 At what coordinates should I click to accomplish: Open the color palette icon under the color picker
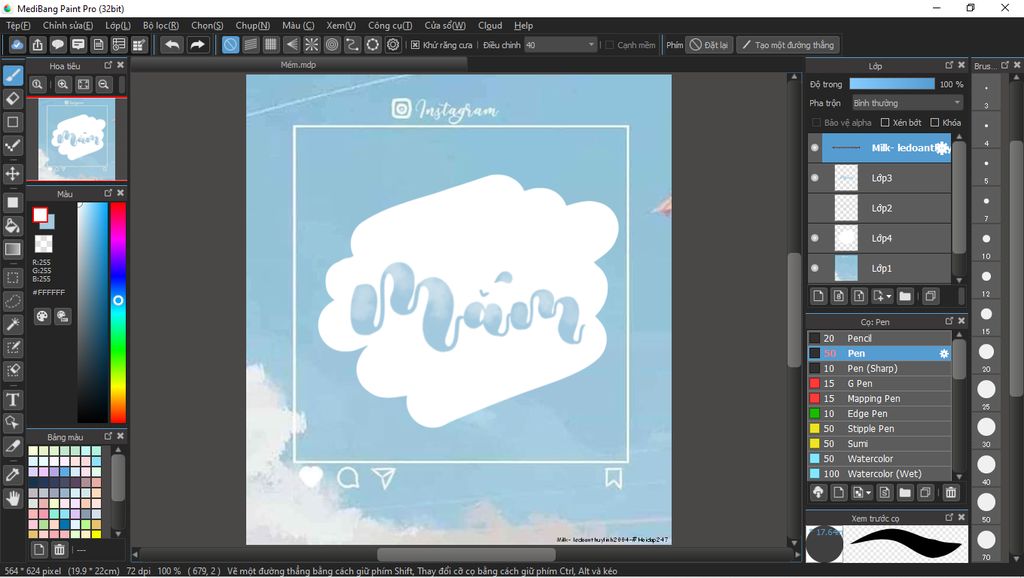point(42,316)
